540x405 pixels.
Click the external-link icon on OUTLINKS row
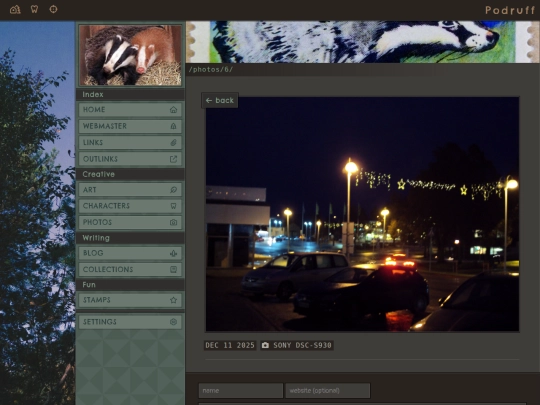click(x=173, y=159)
